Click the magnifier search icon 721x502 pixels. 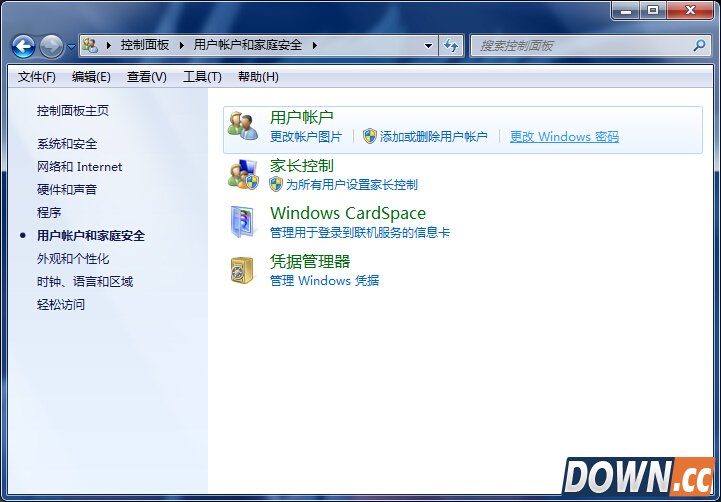click(699, 46)
